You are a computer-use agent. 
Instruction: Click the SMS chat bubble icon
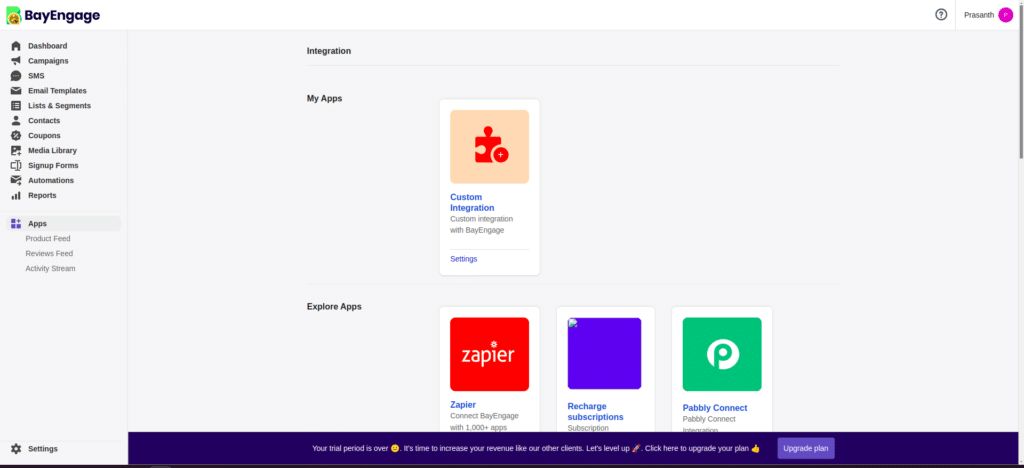(x=16, y=76)
